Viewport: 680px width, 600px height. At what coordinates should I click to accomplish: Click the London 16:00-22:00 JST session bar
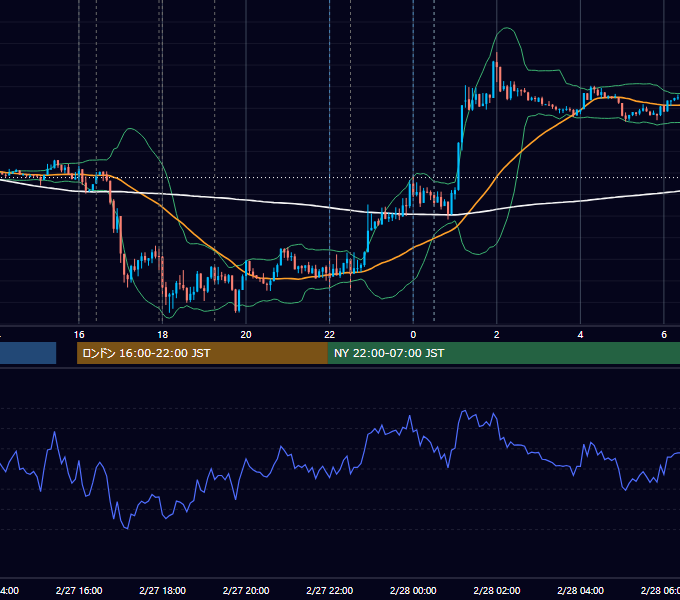click(x=202, y=353)
